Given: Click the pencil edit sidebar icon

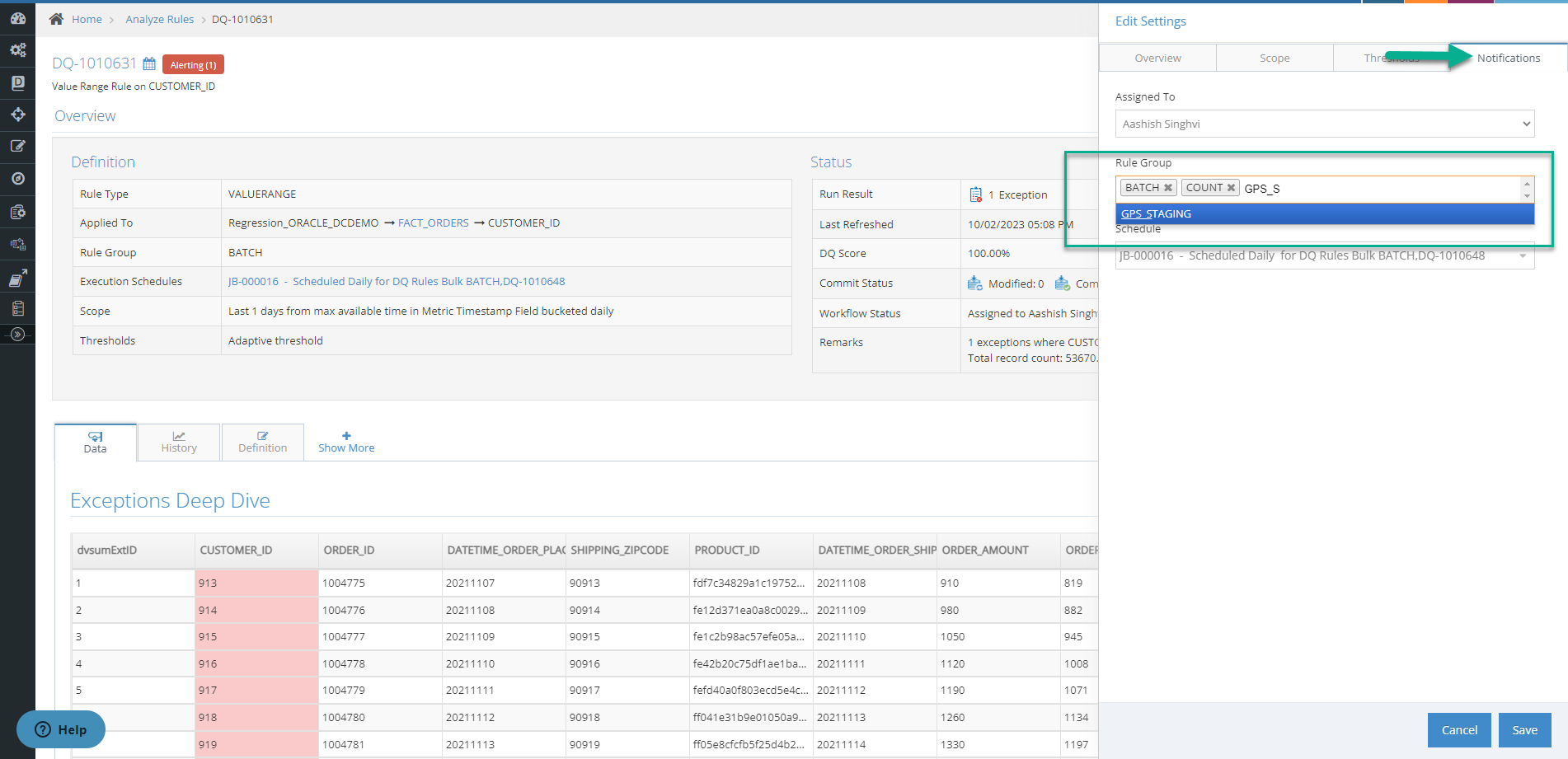Looking at the screenshot, I should [x=17, y=147].
